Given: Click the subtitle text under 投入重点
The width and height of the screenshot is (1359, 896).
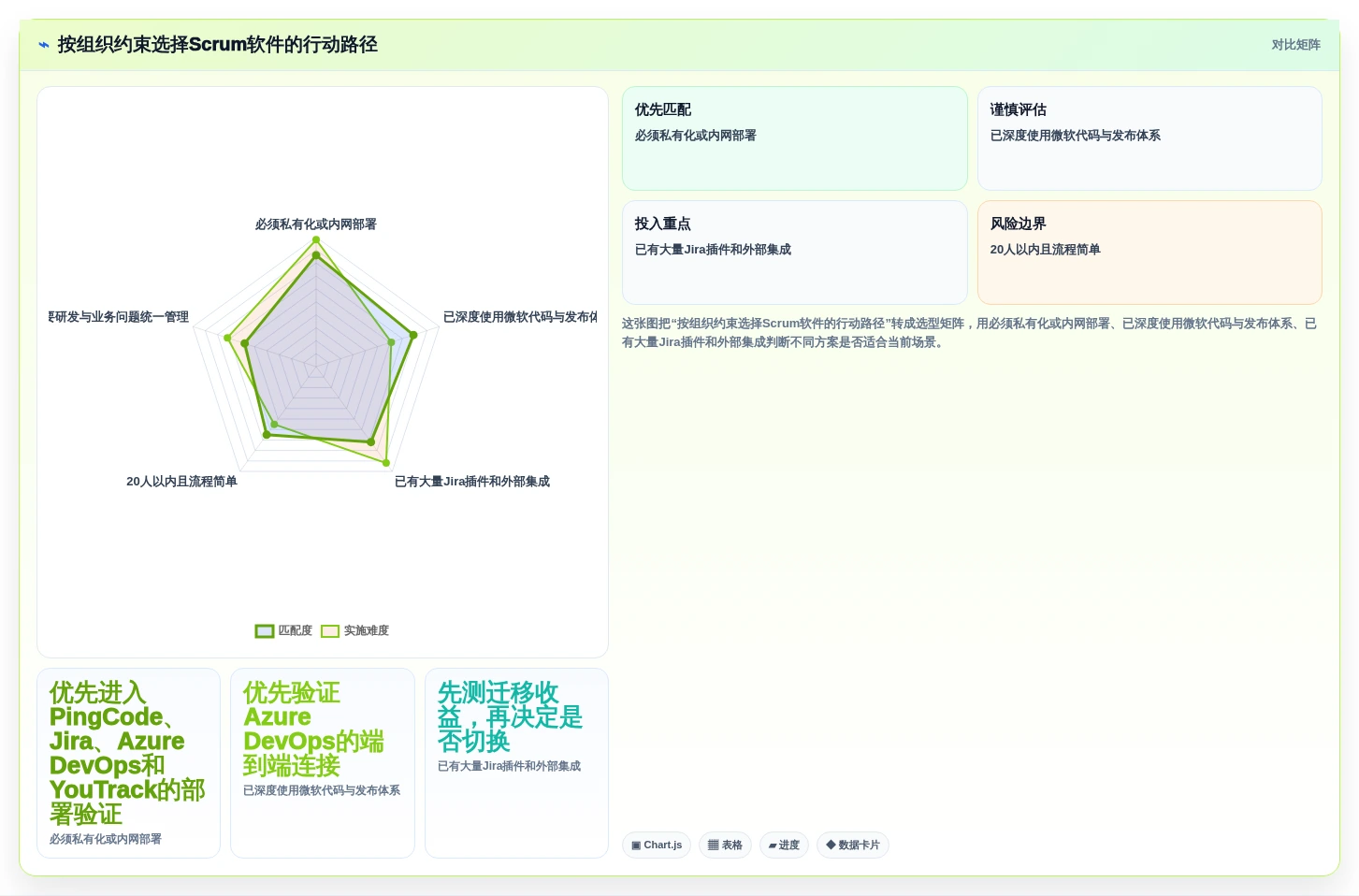Looking at the screenshot, I should (x=713, y=250).
